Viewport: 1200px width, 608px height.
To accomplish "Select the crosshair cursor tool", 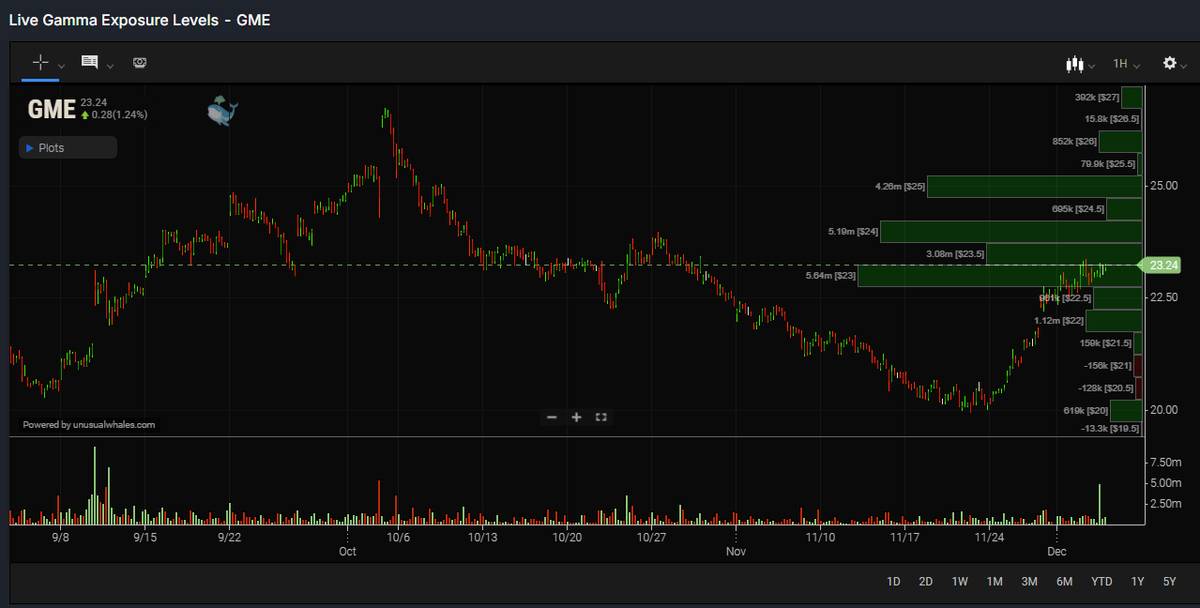I will (x=41, y=62).
